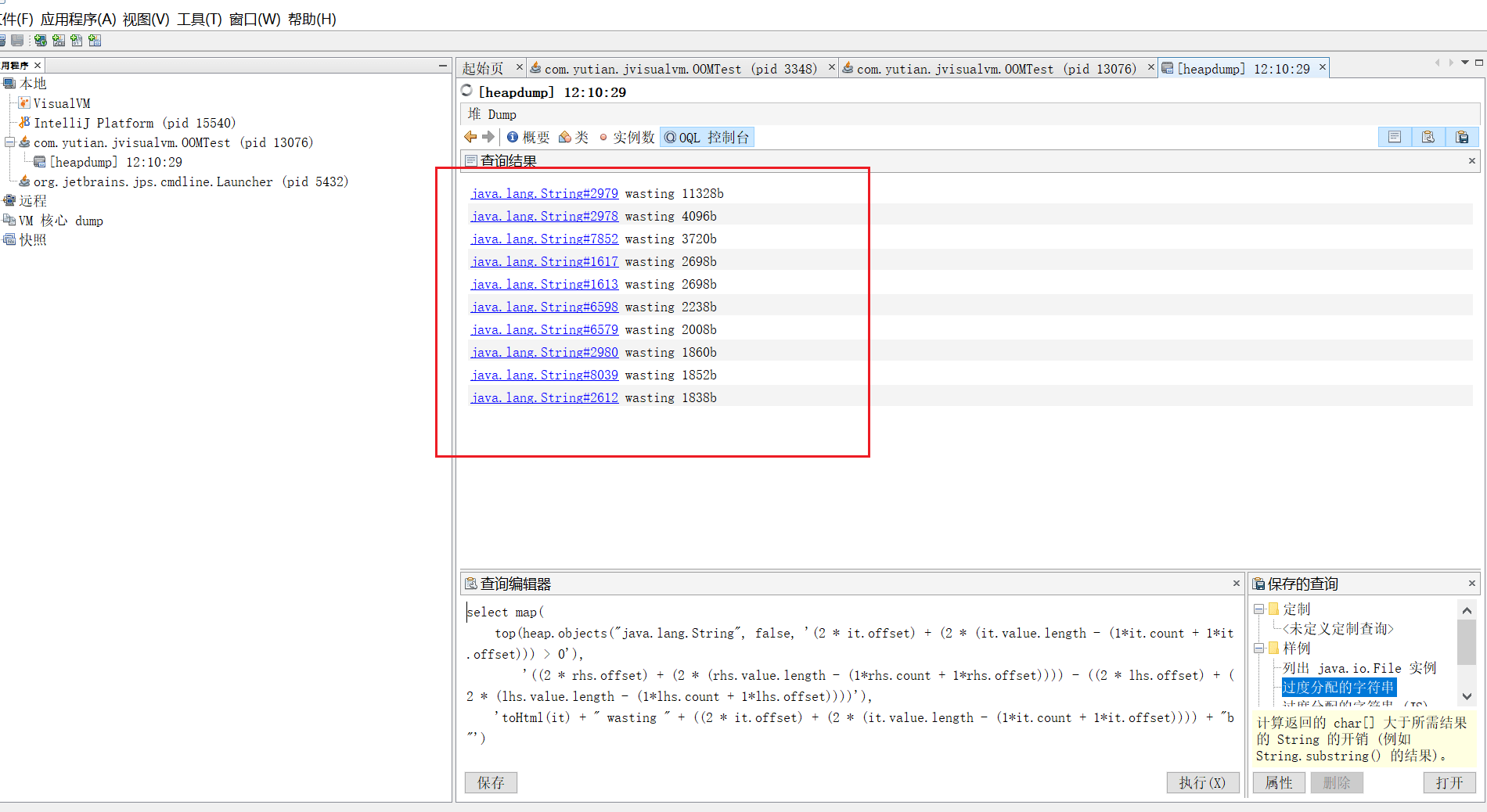Toggle the query editor panel button
Viewport: 1487px width, 812px height.
1428,137
